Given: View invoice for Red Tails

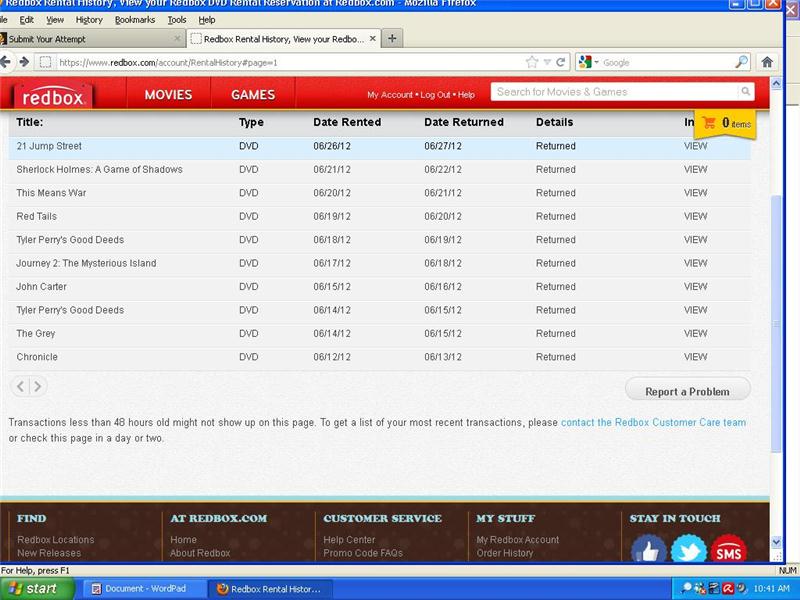Looking at the screenshot, I should point(695,216).
